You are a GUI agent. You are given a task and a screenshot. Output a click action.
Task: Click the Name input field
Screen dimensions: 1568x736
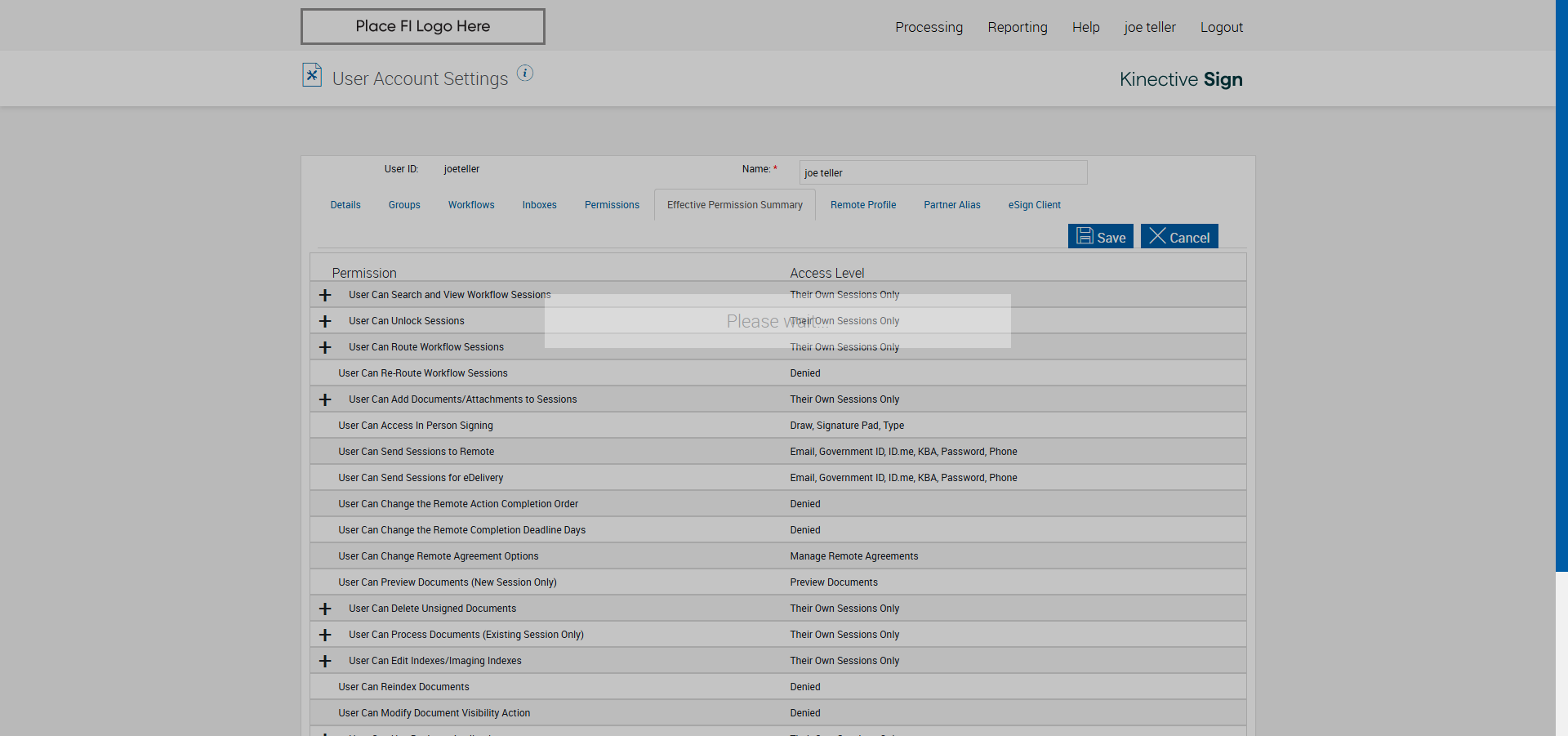(x=943, y=172)
